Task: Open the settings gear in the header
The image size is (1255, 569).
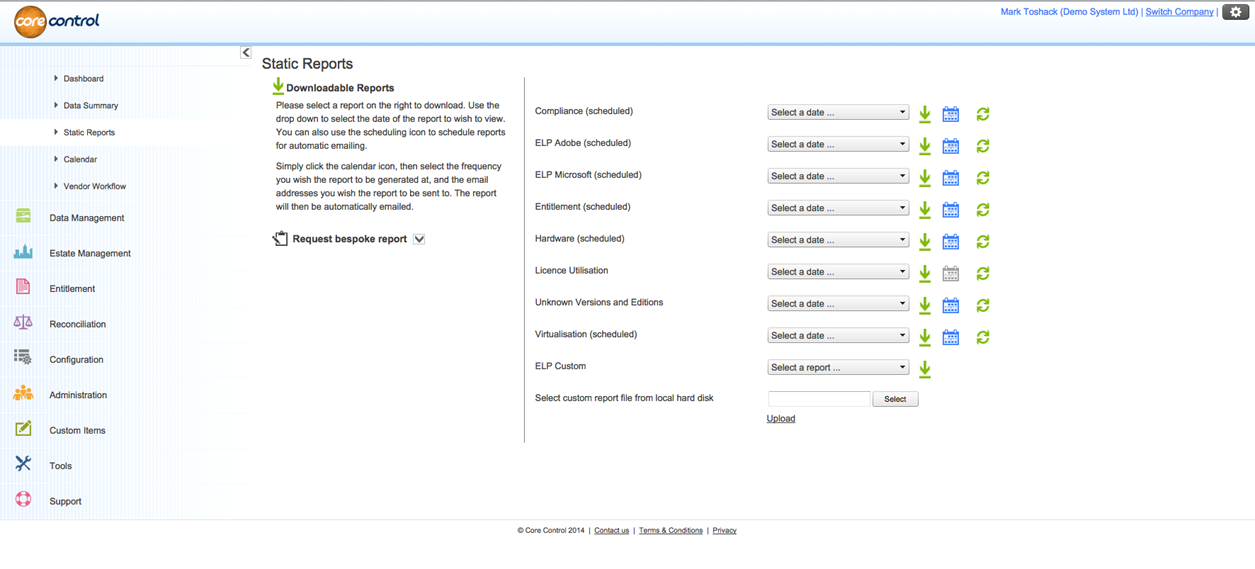Action: click(1236, 12)
